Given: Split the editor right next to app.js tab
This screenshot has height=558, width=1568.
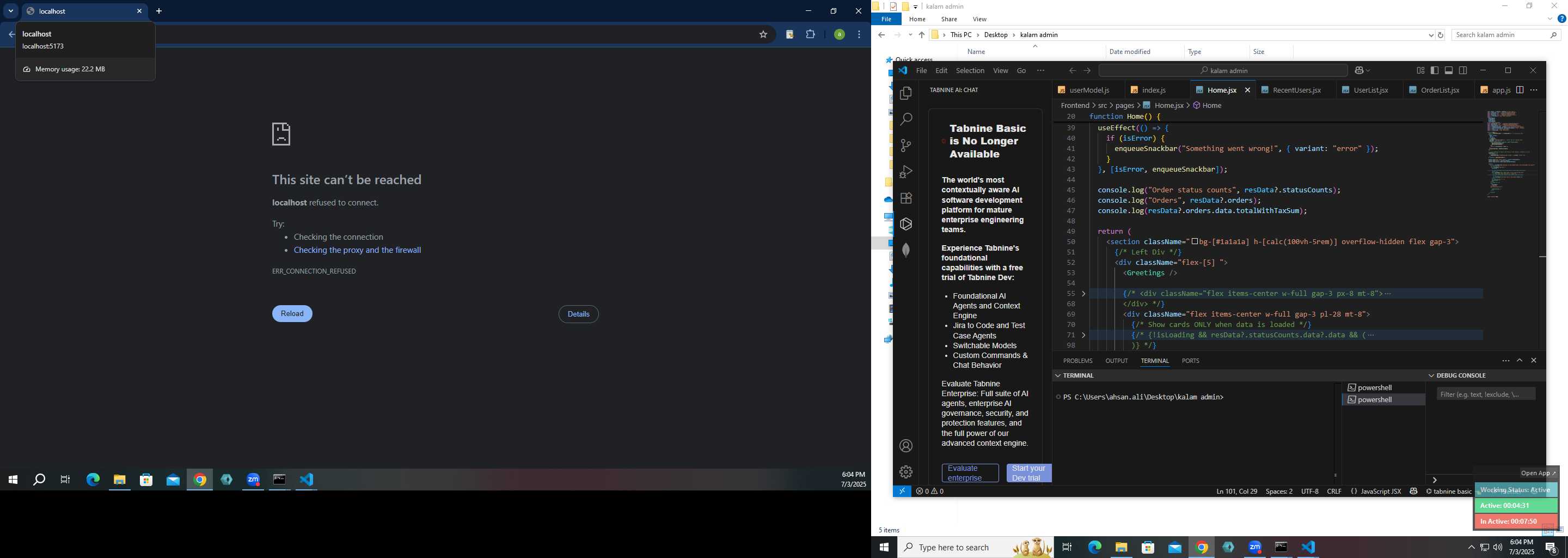Looking at the screenshot, I should point(1520,90).
